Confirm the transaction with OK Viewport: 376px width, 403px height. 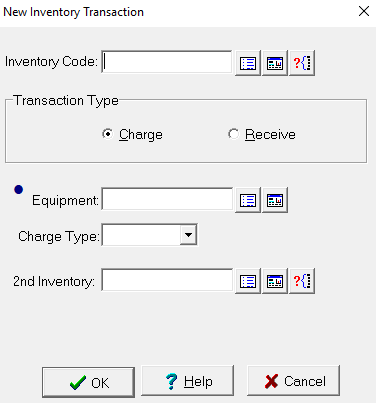tap(88, 382)
